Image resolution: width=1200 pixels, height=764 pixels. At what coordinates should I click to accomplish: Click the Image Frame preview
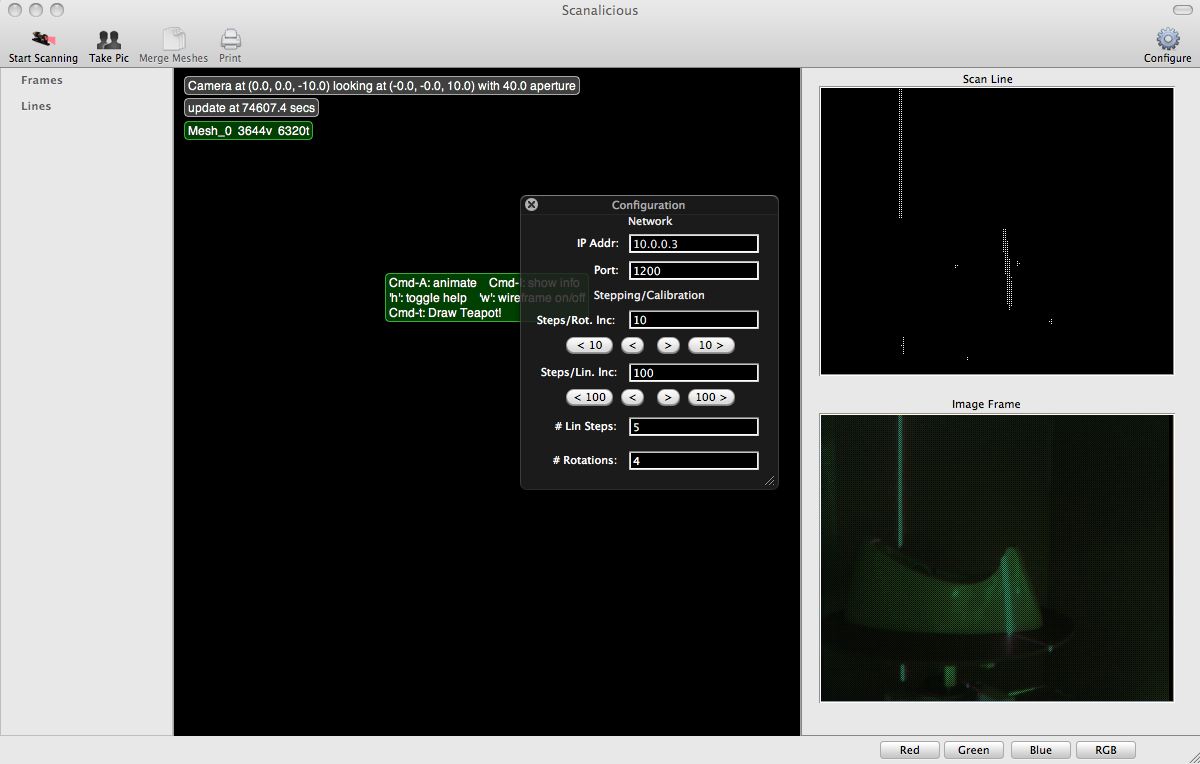996,557
